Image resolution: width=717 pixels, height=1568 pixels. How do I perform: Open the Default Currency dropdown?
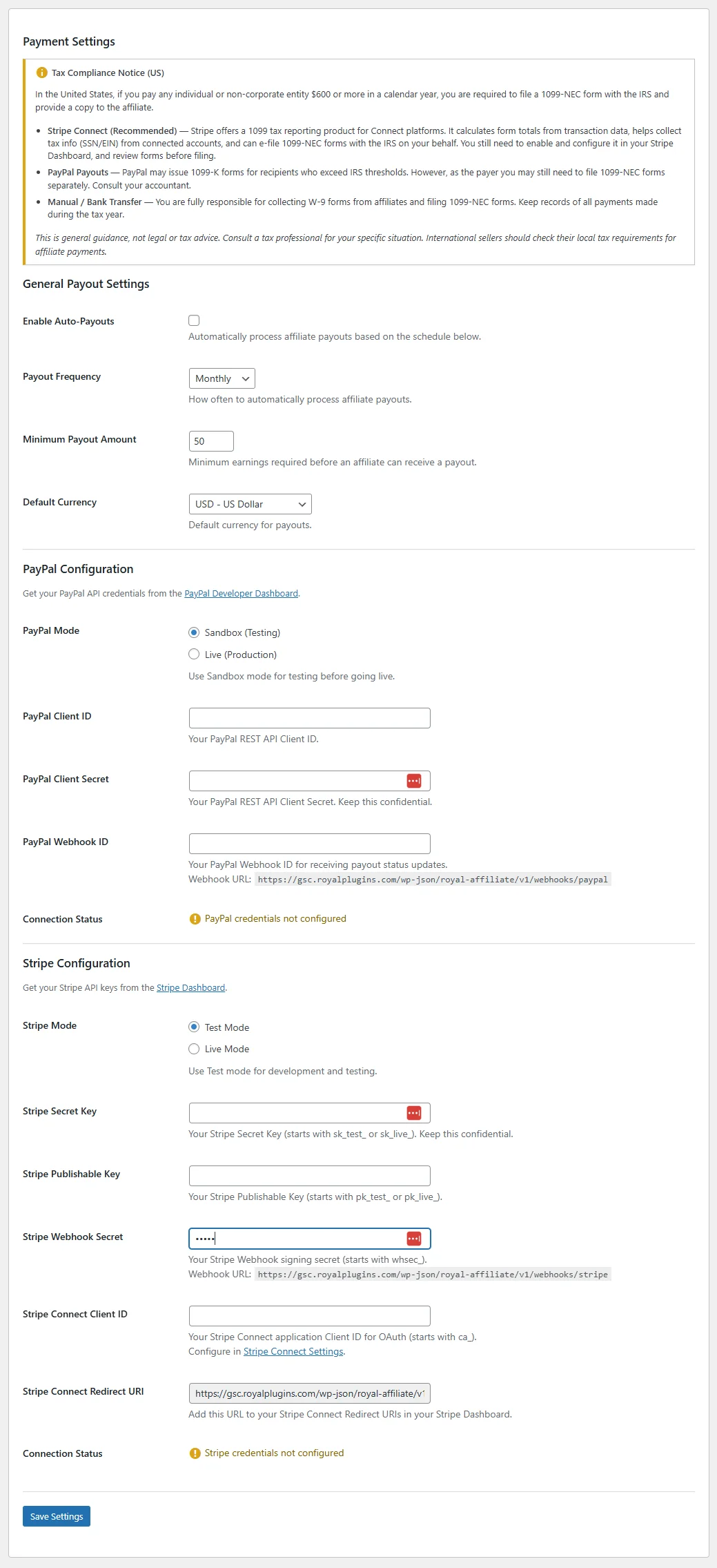coord(248,503)
